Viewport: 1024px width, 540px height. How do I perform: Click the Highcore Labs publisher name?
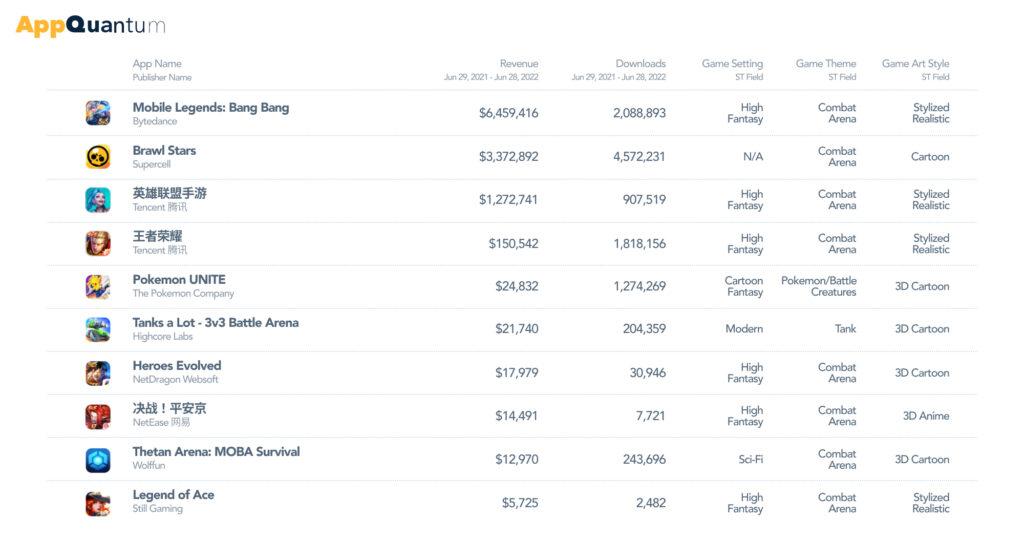coord(163,337)
